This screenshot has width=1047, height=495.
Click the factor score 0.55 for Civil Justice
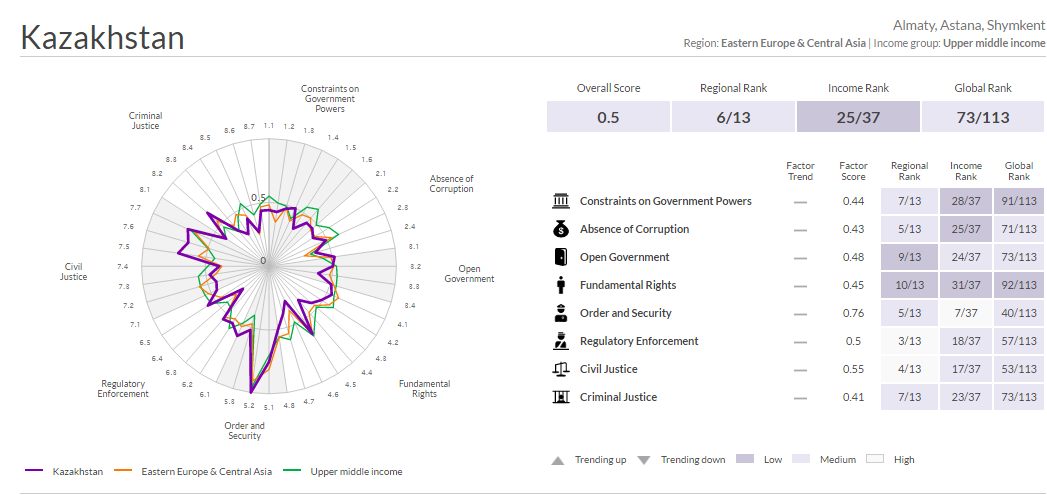point(853,369)
